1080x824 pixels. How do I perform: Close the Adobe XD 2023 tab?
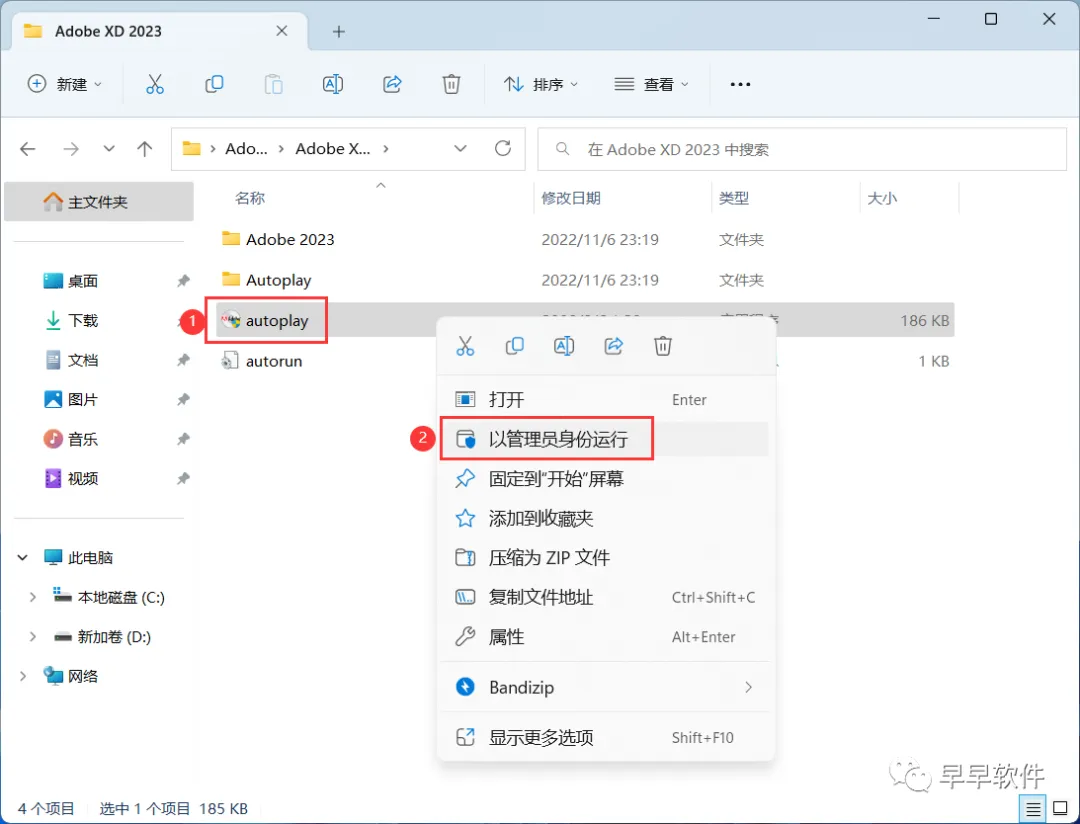[282, 31]
